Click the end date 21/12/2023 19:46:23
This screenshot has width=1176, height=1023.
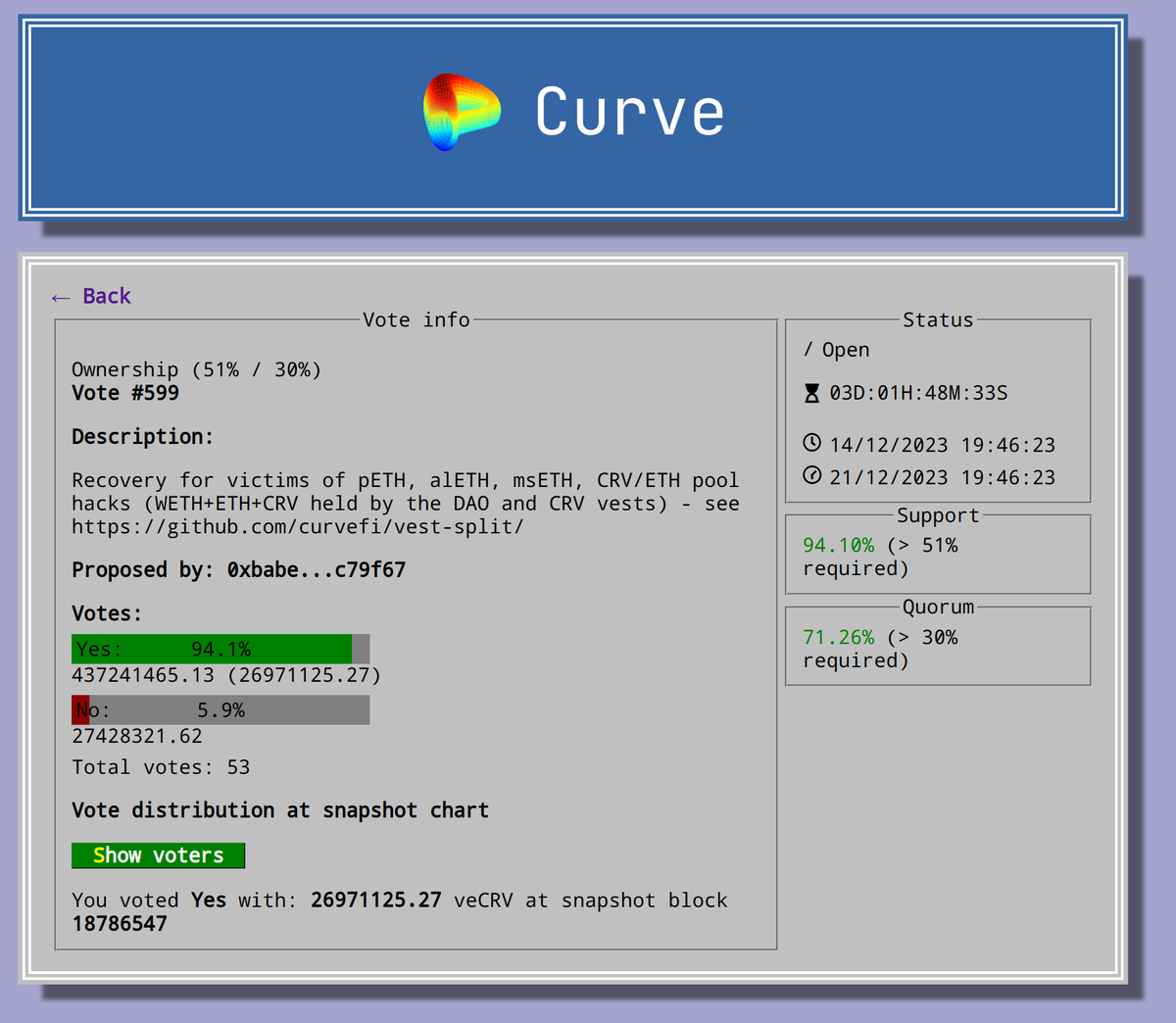click(x=942, y=477)
